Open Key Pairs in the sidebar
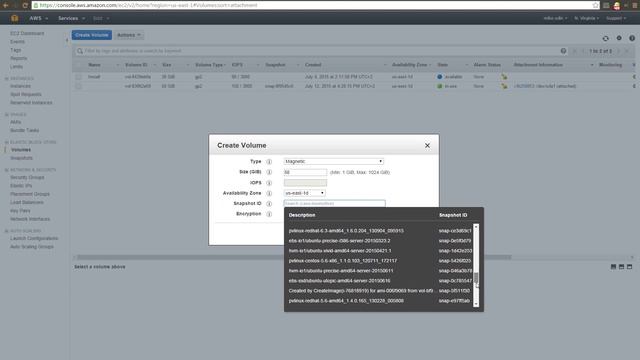This screenshot has height=360, width=640. click(x=20, y=211)
